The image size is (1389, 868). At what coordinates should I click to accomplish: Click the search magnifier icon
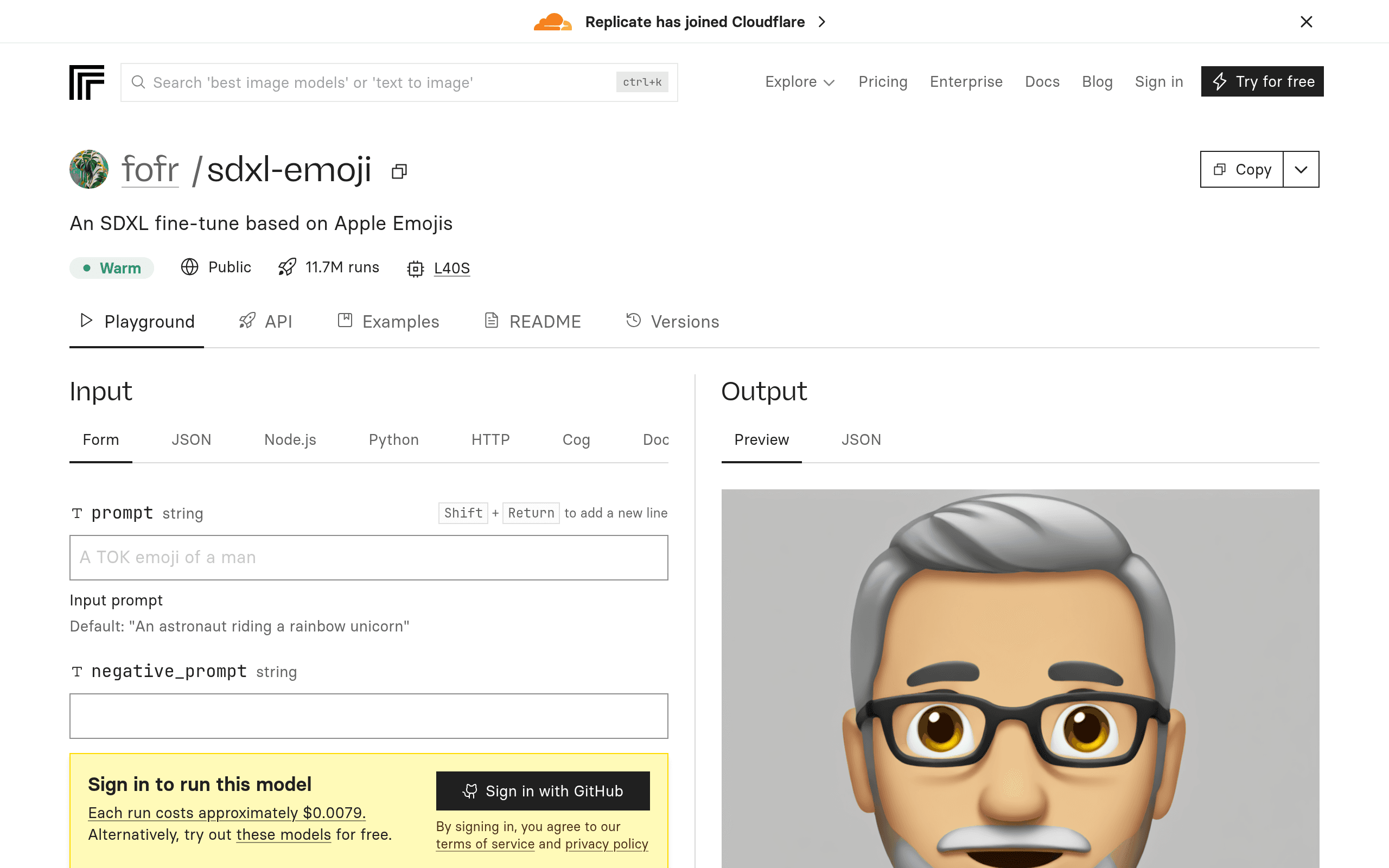pos(138,82)
